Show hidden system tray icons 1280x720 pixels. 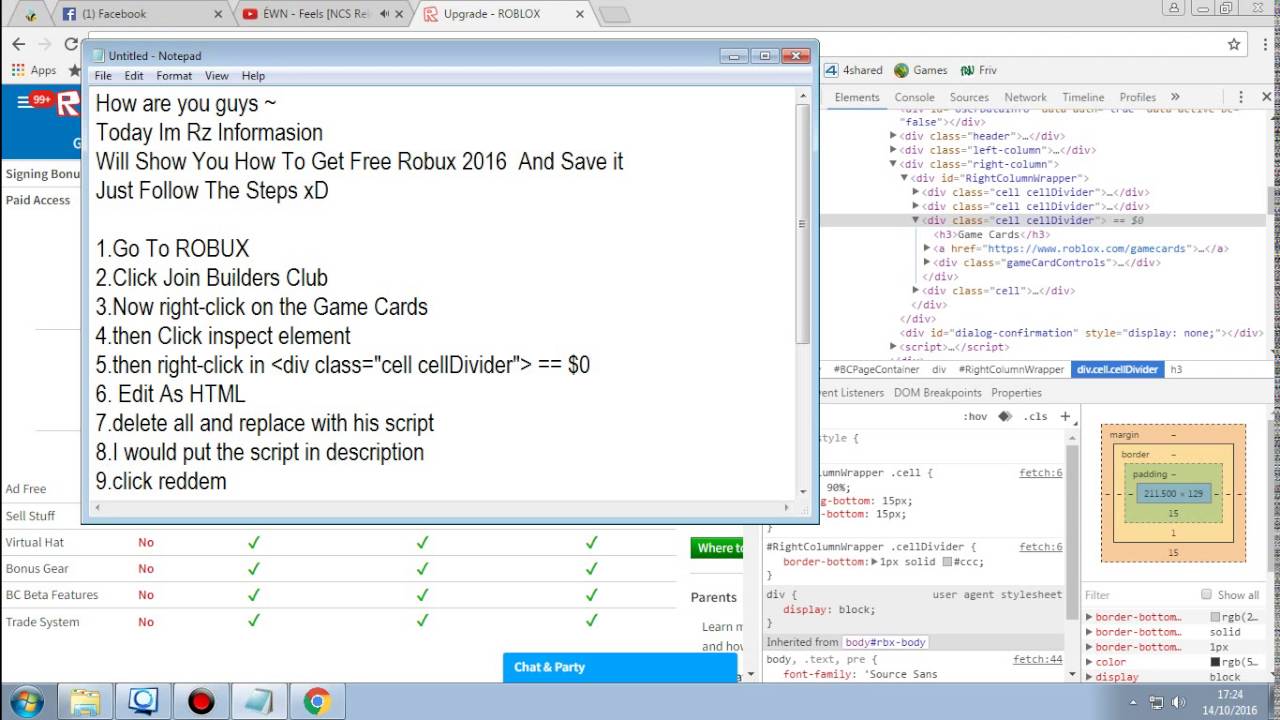point(1133,702)
